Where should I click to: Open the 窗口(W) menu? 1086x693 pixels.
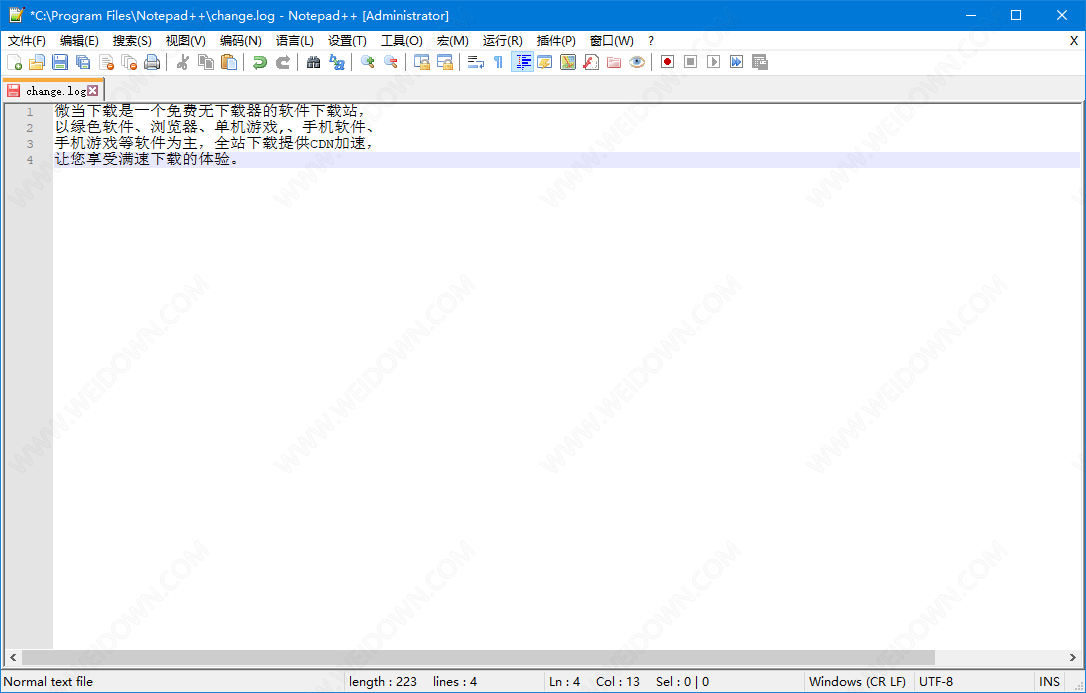[x=612, y=41]
